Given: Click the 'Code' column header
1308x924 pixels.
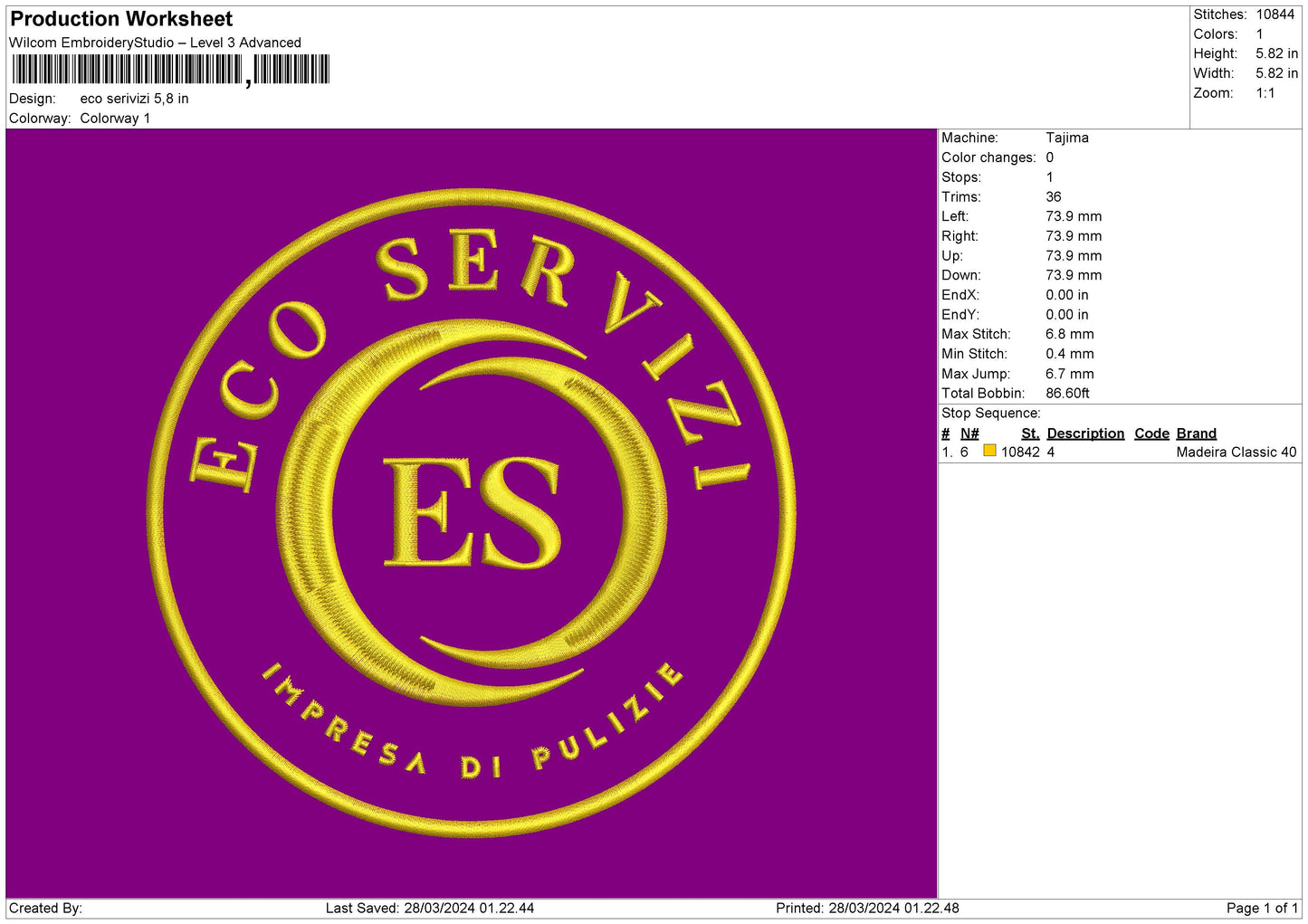Looking at the screenshot, I should coord(1152,433).
